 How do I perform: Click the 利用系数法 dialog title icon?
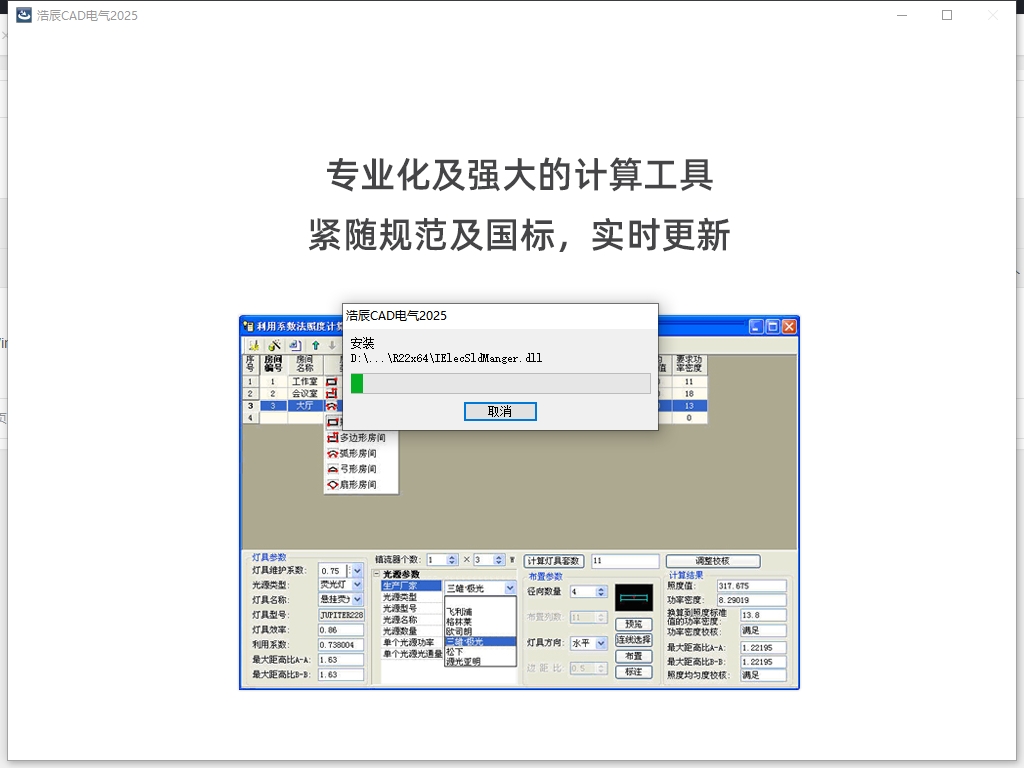point(248,326)
